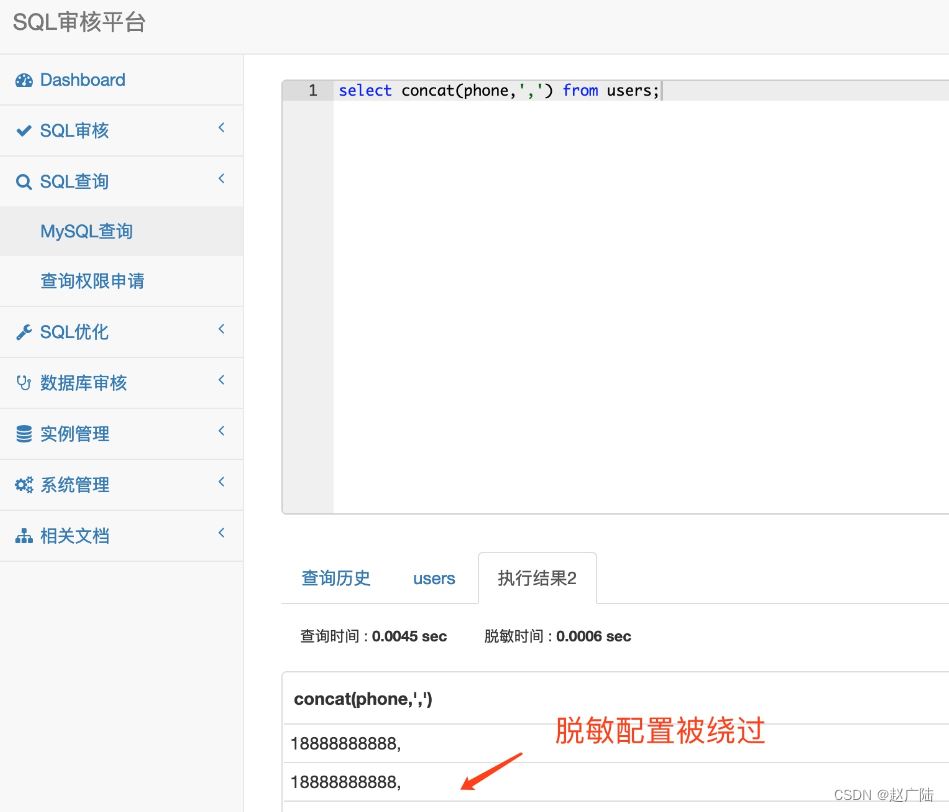Open the 相关文档 sidebar menu
Screen dimensions: 949x812
coord(121,536)
